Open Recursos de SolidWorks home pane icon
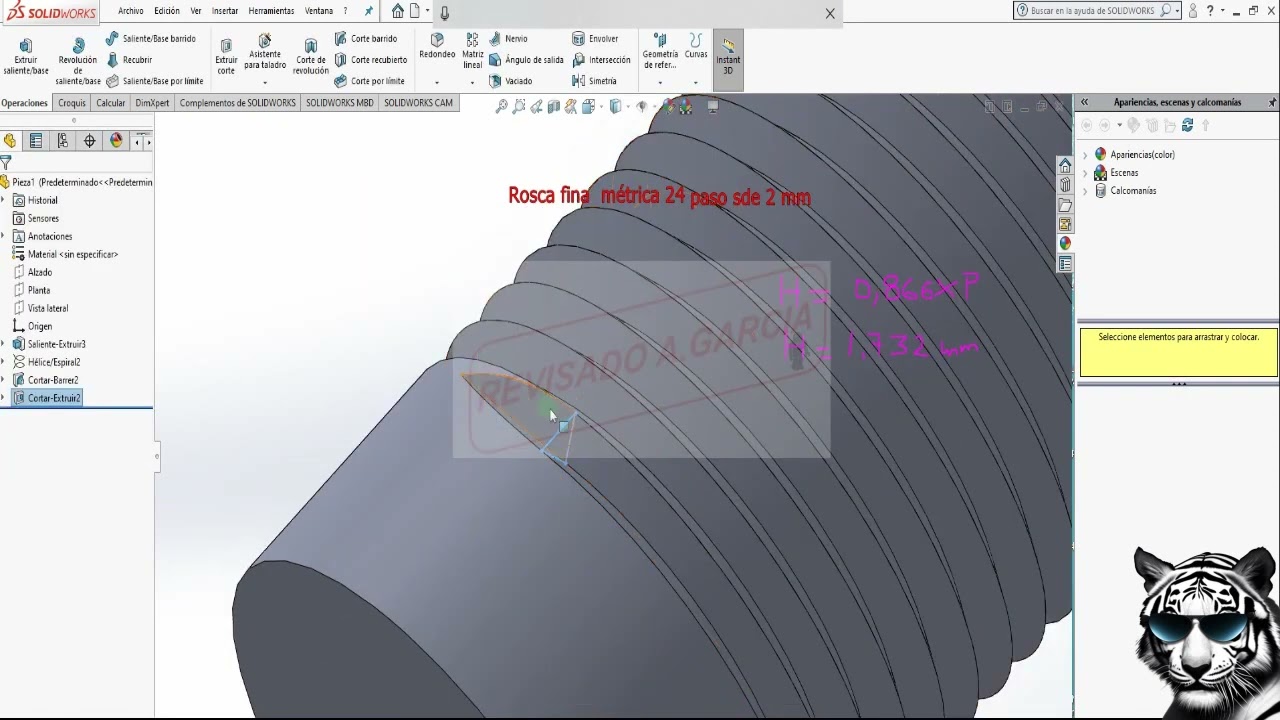 point(1065,166)
